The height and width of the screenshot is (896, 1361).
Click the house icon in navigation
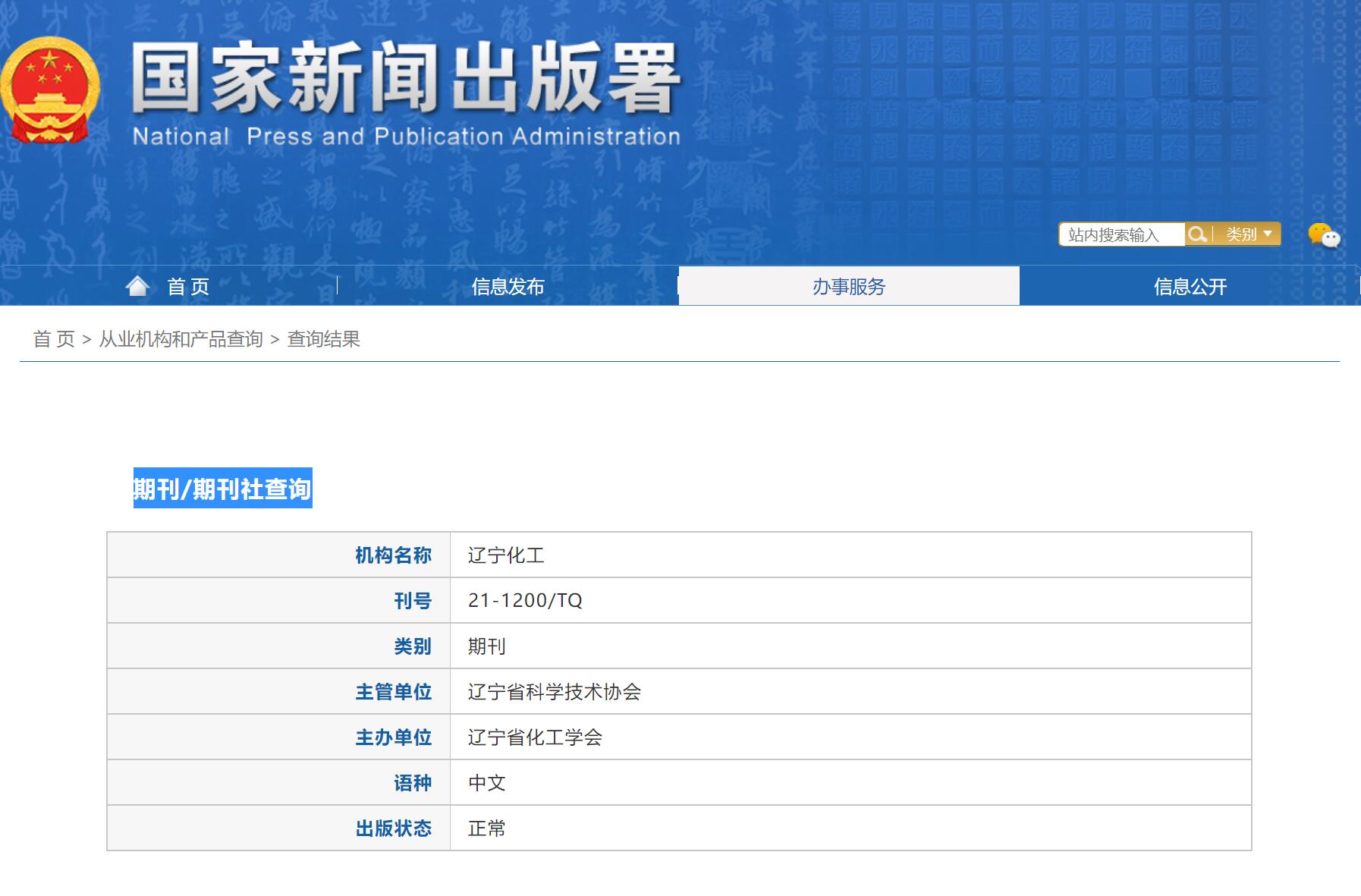(x=138, y=286)
